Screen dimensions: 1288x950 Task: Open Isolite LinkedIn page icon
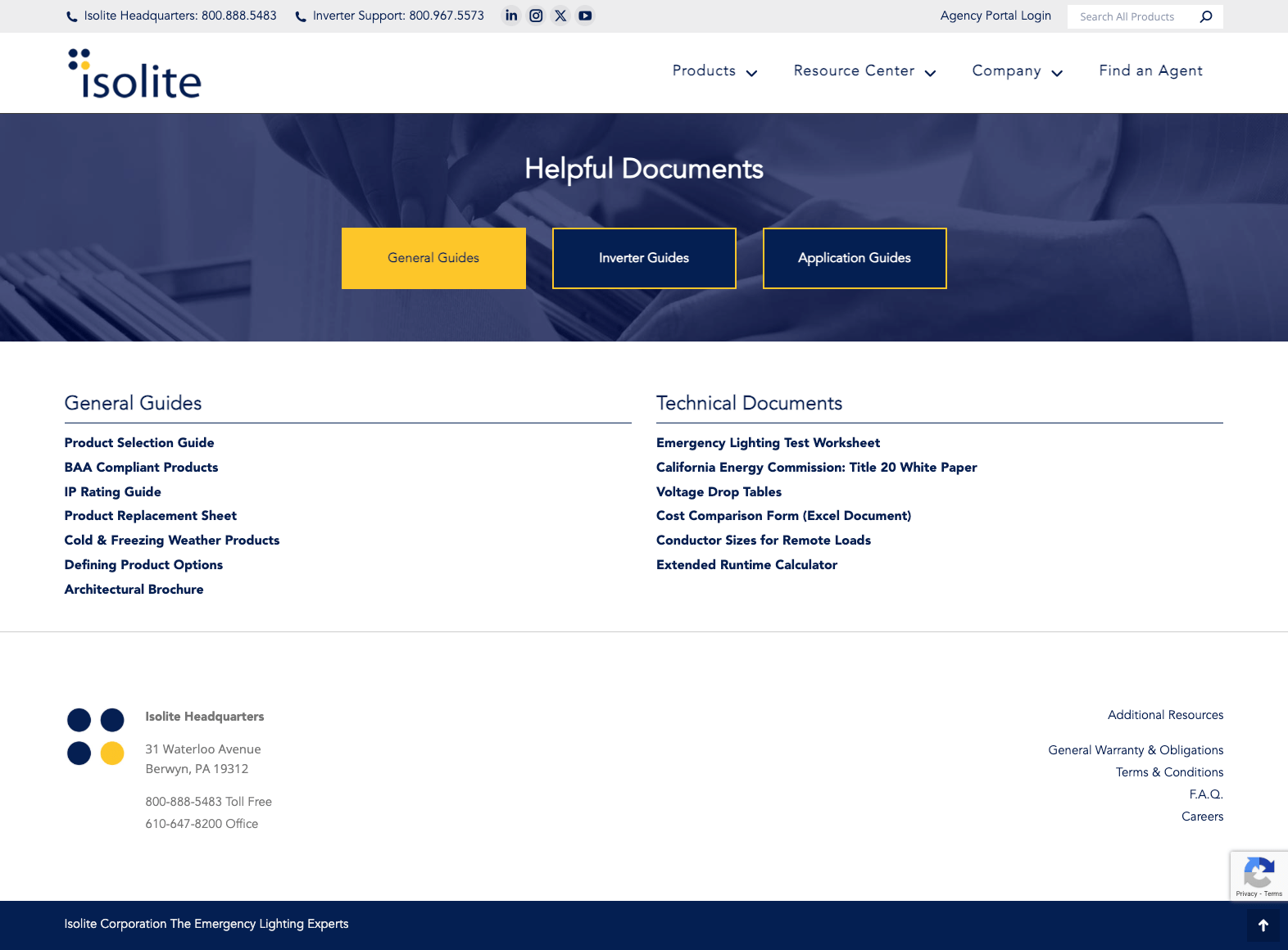point(511,16)
